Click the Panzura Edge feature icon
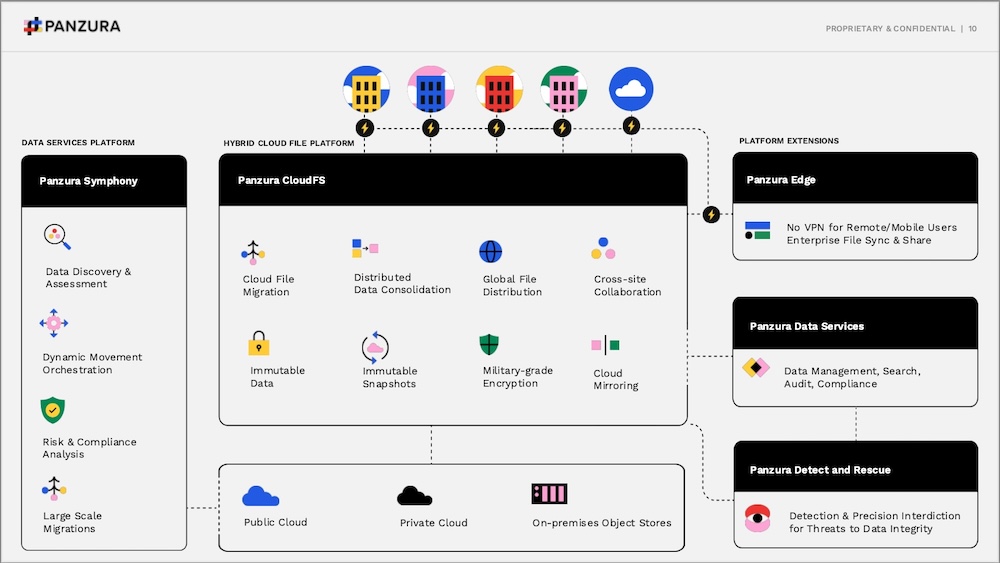The width and height of the screenshot is (1000, 563). (757, 230)
